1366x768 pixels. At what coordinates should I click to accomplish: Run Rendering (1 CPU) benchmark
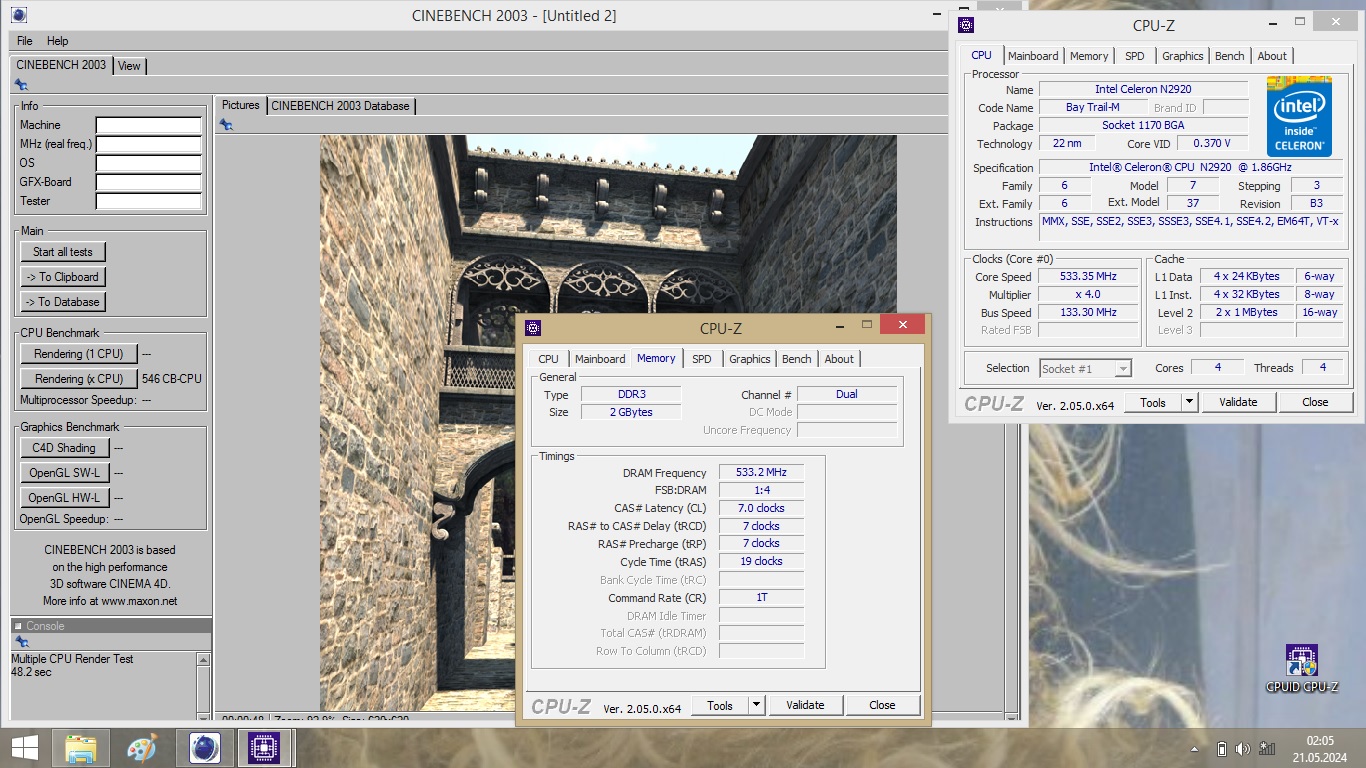[x=79, y=354]
